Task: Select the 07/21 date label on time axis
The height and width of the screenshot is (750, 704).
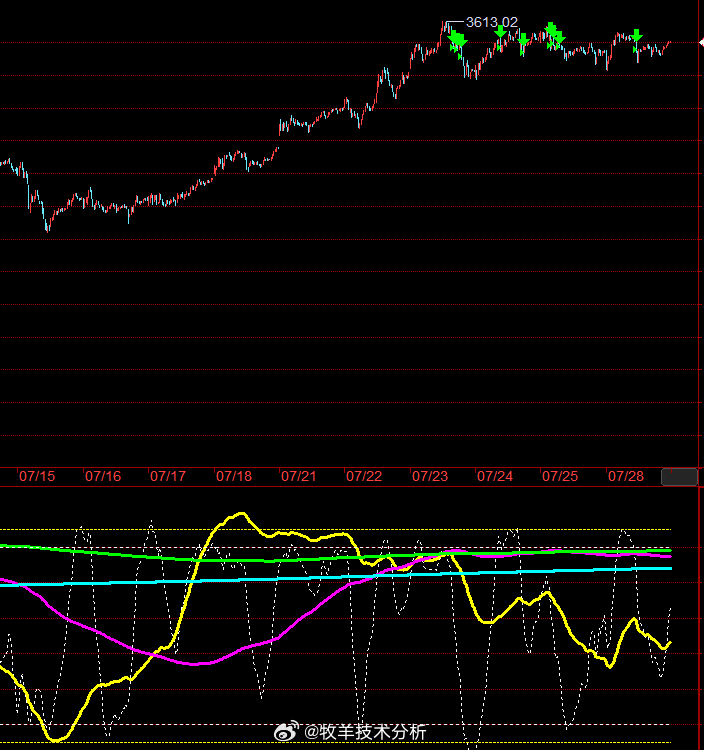Action: [299, 476]
